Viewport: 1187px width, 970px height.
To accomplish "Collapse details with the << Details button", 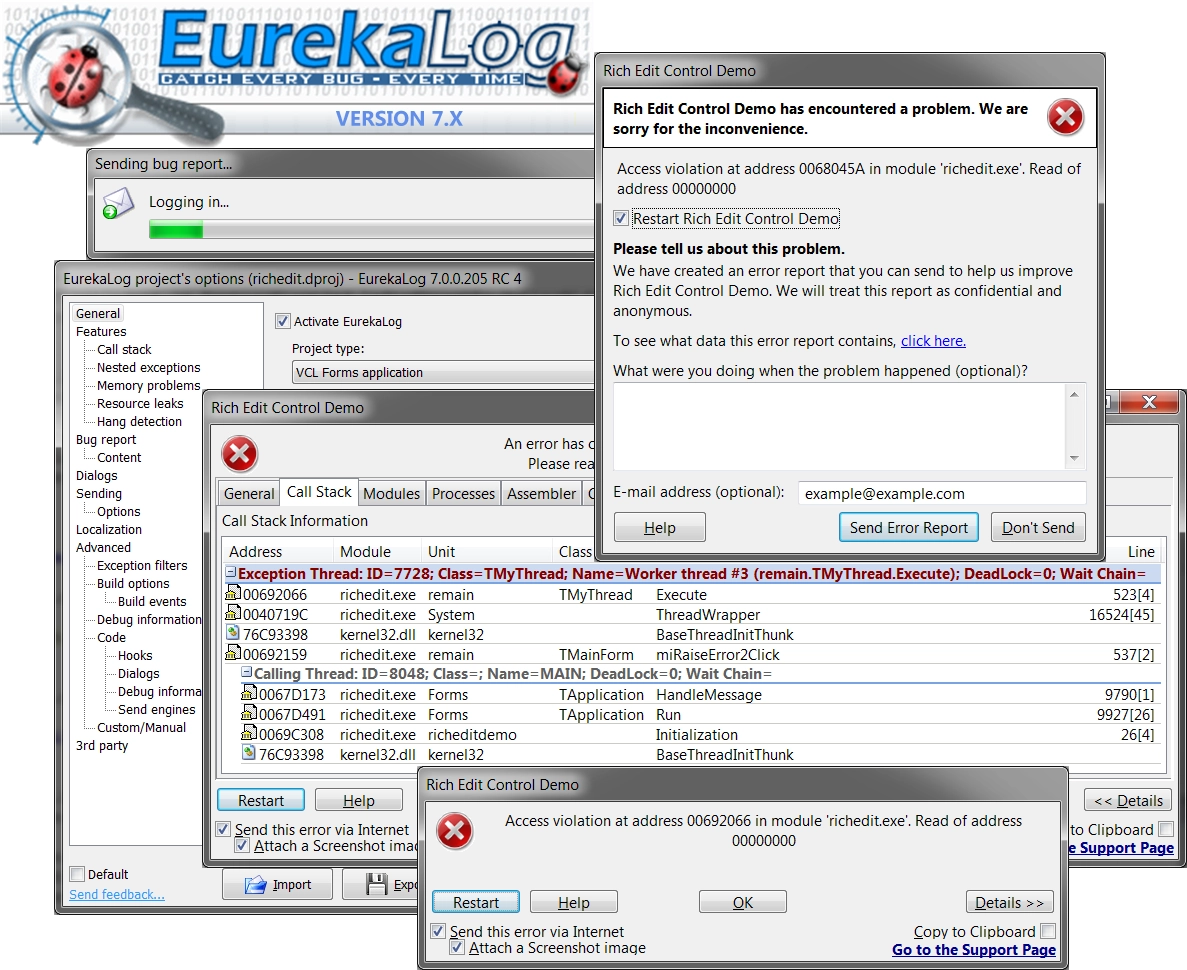I will click(1128, 800).
